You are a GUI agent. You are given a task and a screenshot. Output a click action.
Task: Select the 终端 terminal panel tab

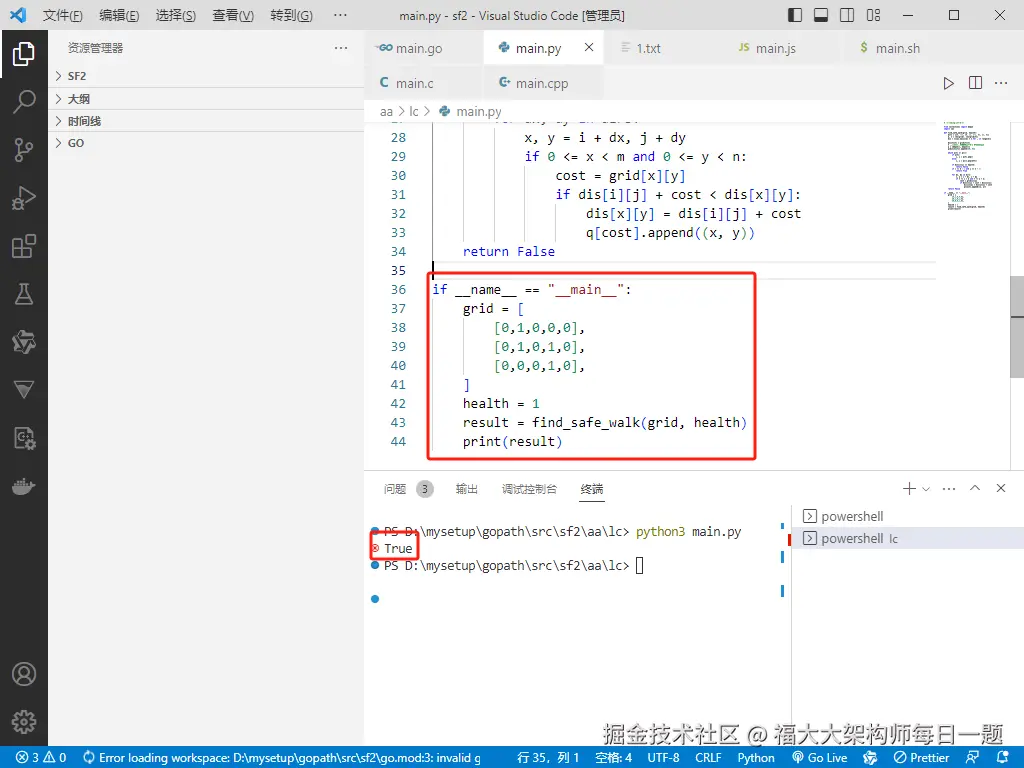click(x=592, y=488)
